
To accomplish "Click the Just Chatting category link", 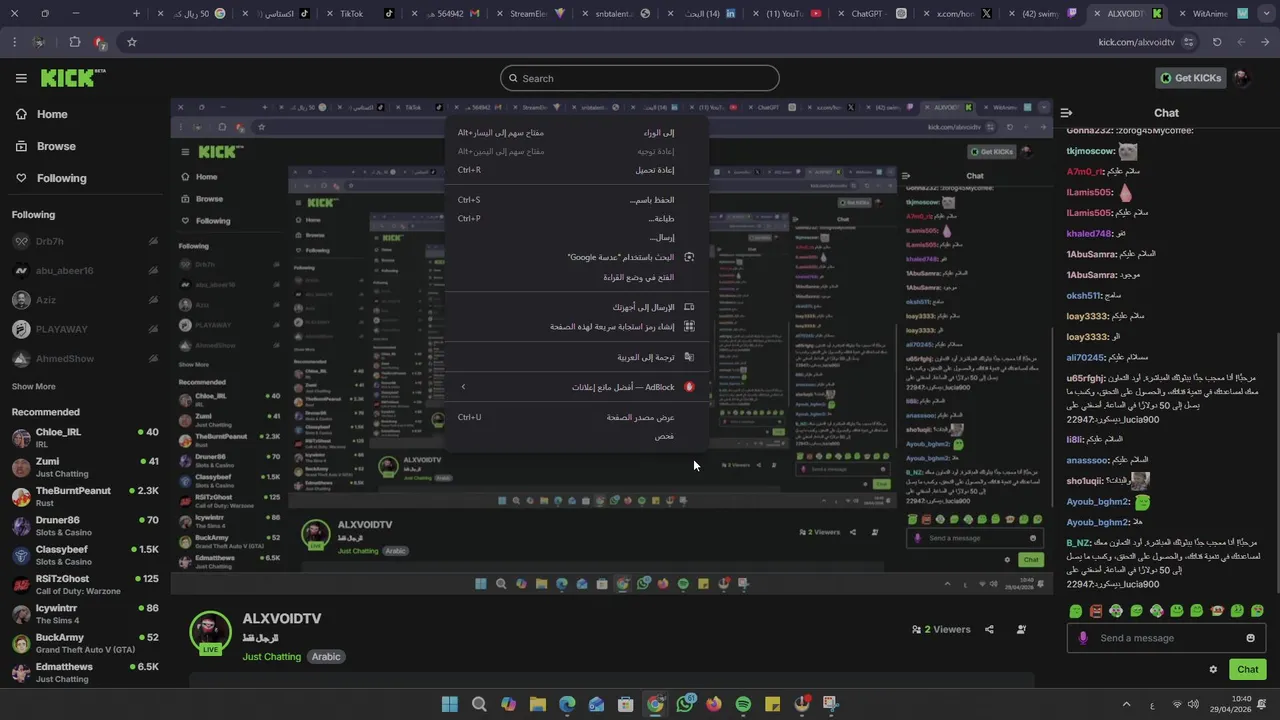I will 271,657.
